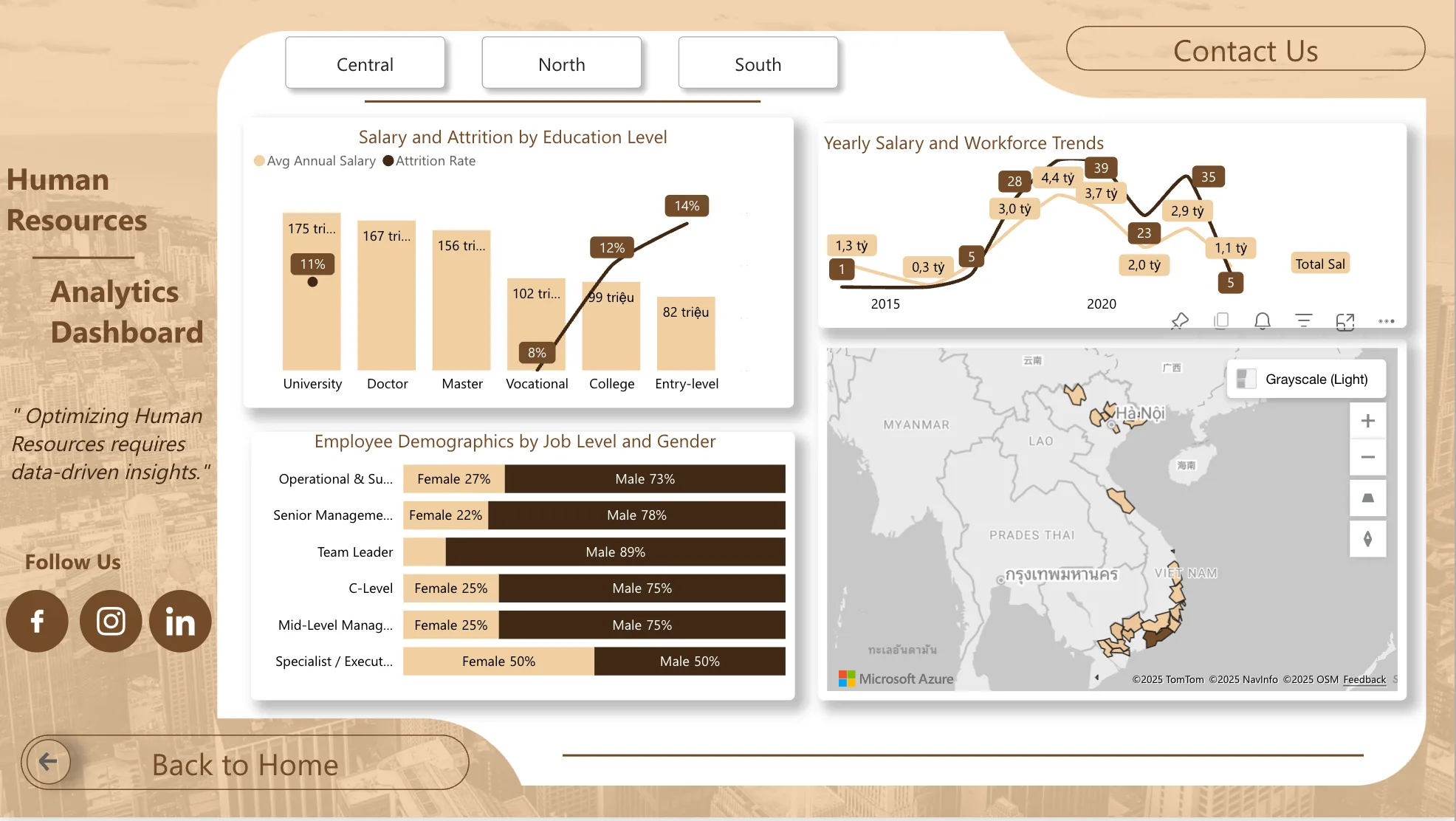Enter focus mode on the trends chart
This screenshot has width=1456, height=821.
tap(1345, 320)
